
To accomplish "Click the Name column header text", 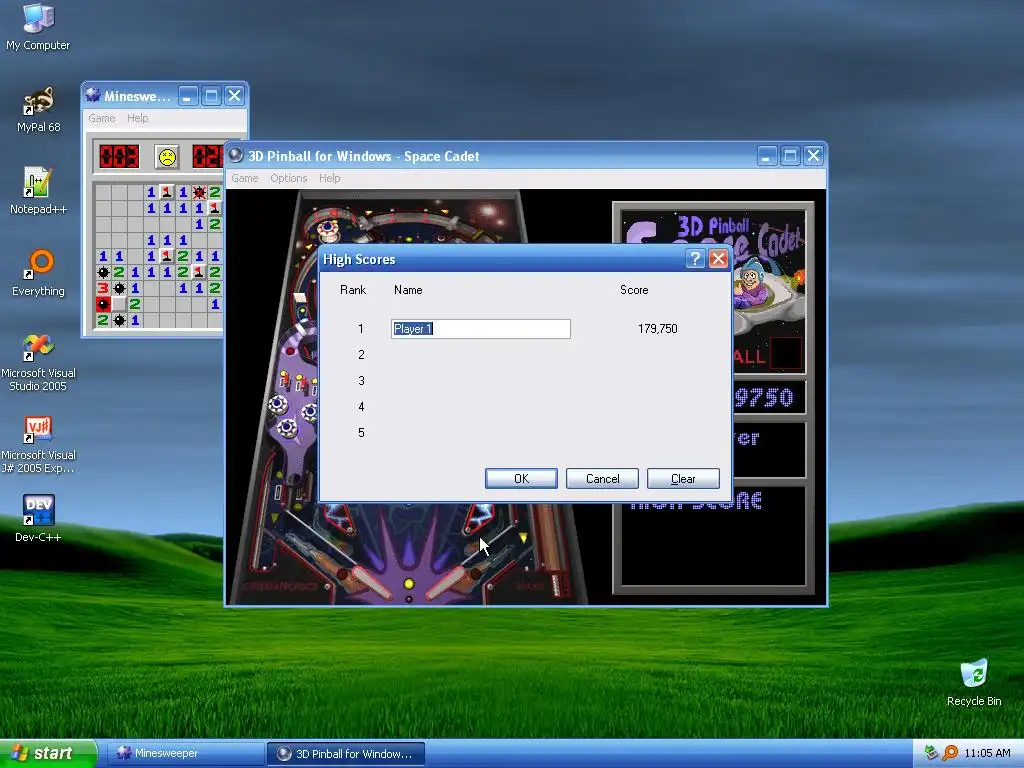I will point(408,290).
